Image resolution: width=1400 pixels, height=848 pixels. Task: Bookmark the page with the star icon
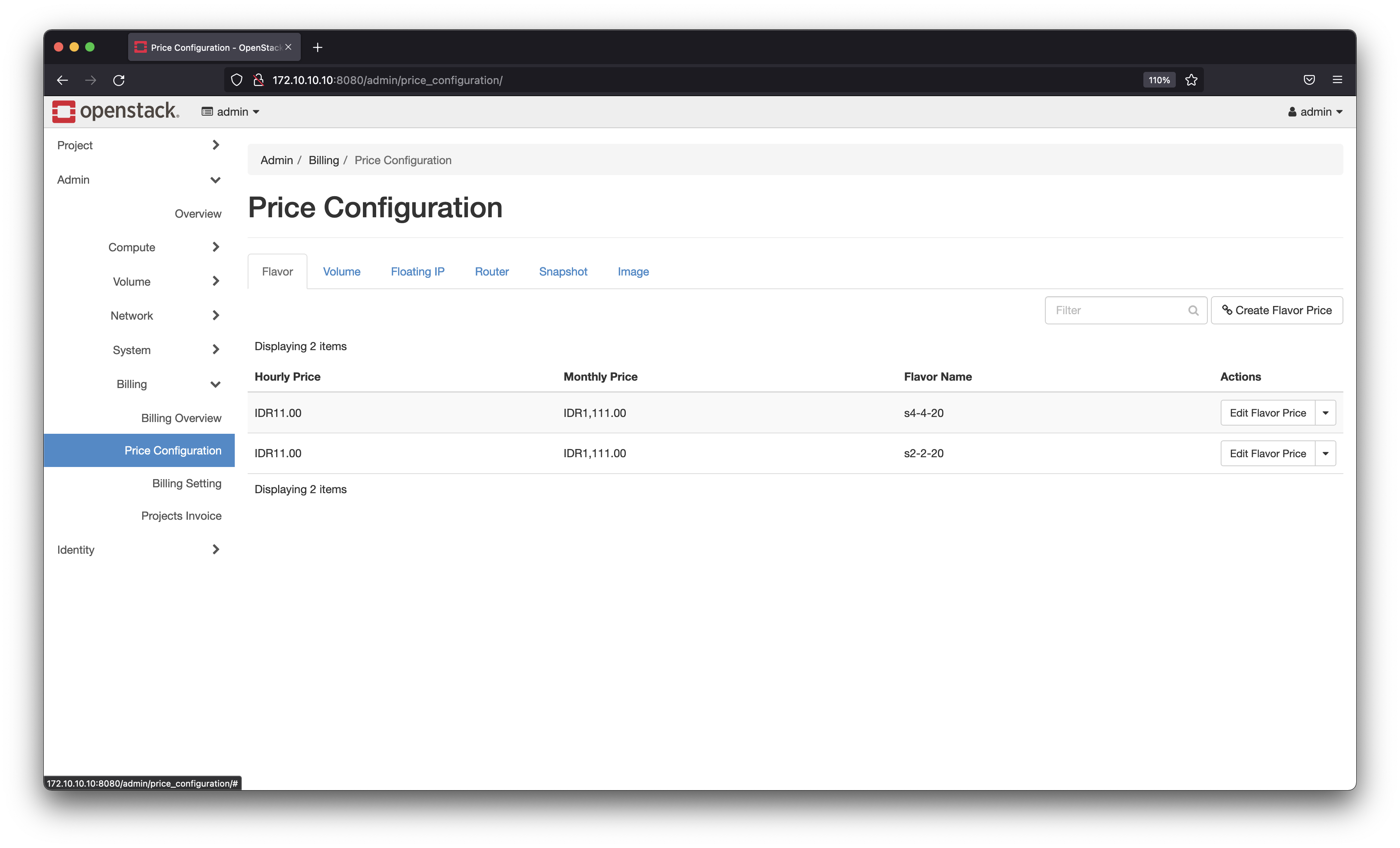pos(1191,80)
